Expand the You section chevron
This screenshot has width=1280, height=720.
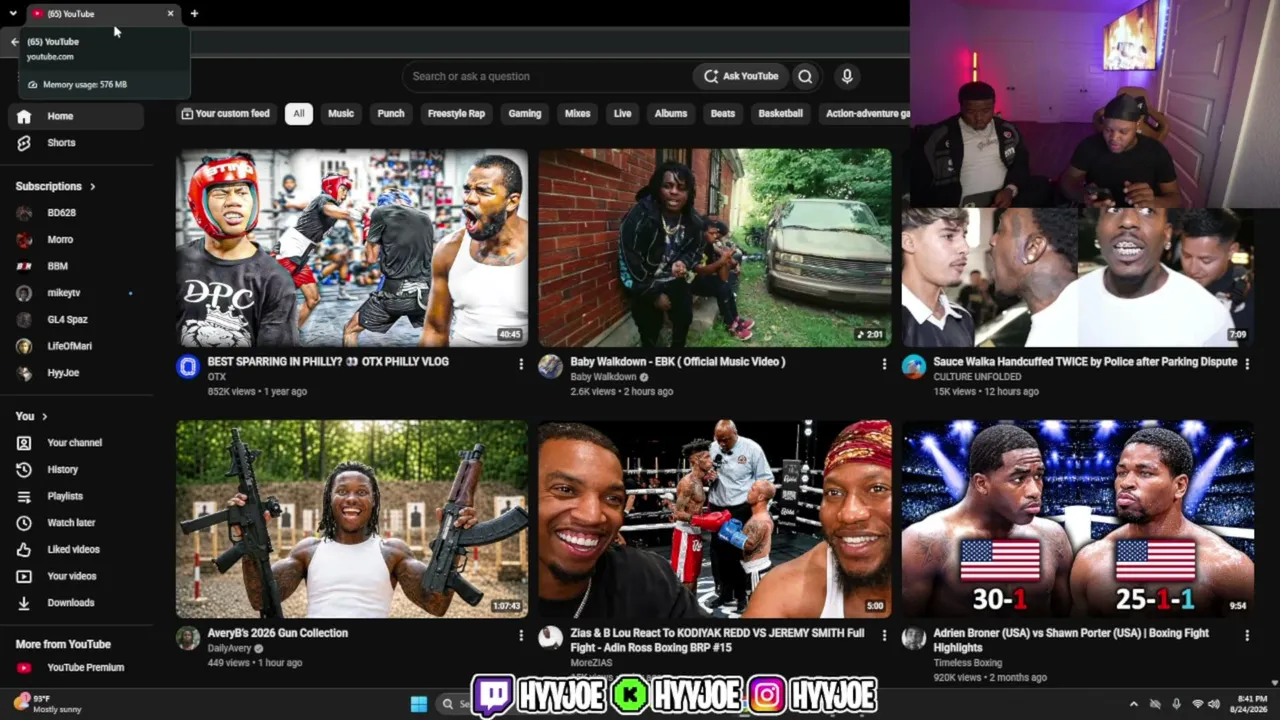coord(44,416)
